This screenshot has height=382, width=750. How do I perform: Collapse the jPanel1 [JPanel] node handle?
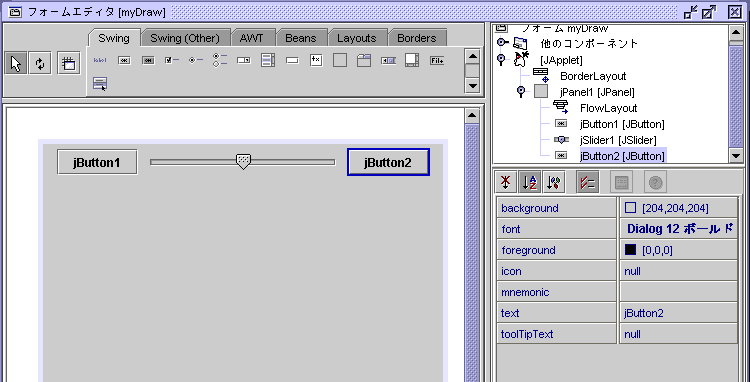521,91
